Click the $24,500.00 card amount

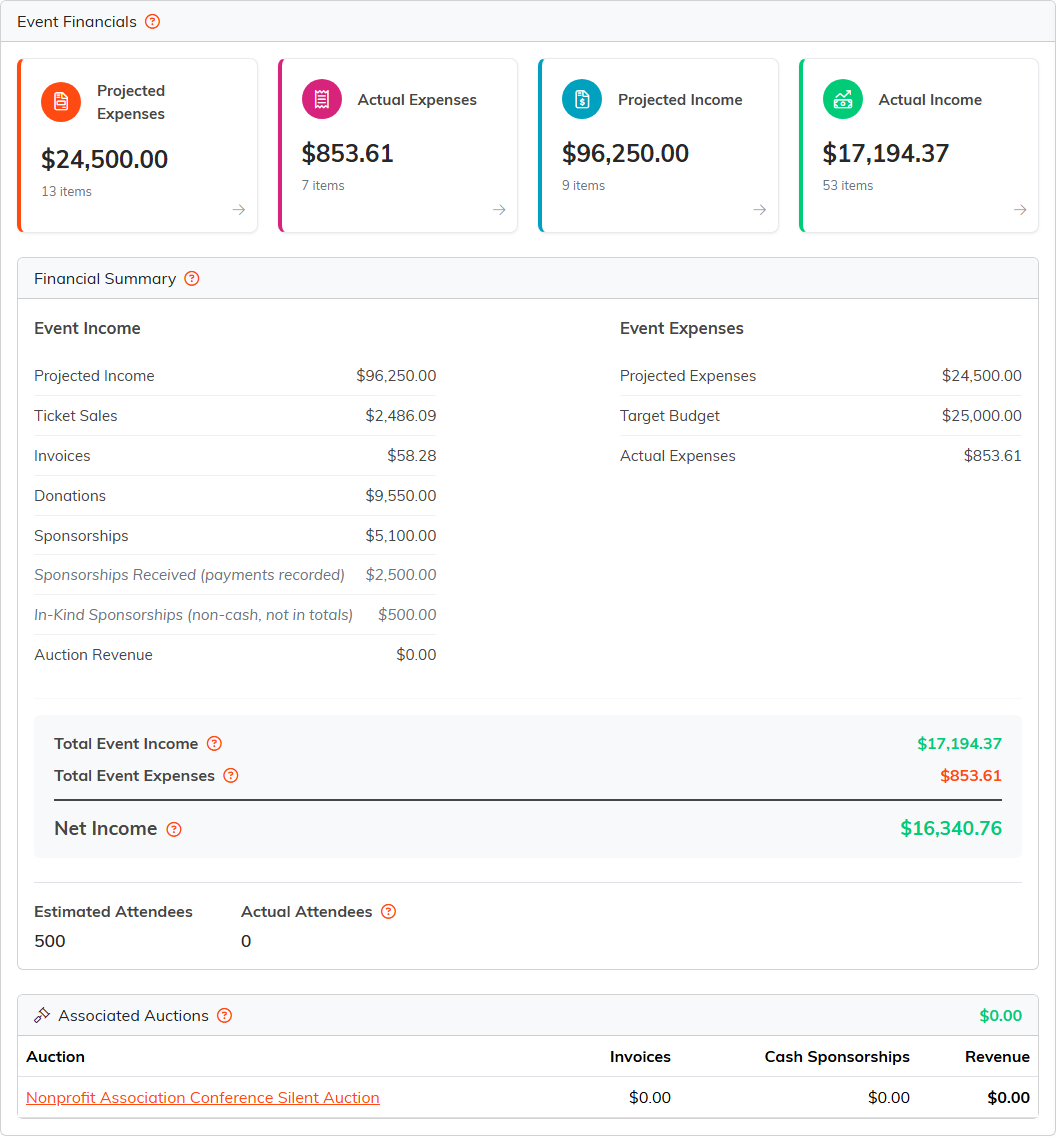click(x=104, y=160)
